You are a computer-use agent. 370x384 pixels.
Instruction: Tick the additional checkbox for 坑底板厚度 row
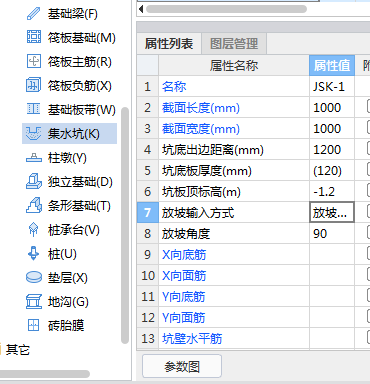[368, 169]
